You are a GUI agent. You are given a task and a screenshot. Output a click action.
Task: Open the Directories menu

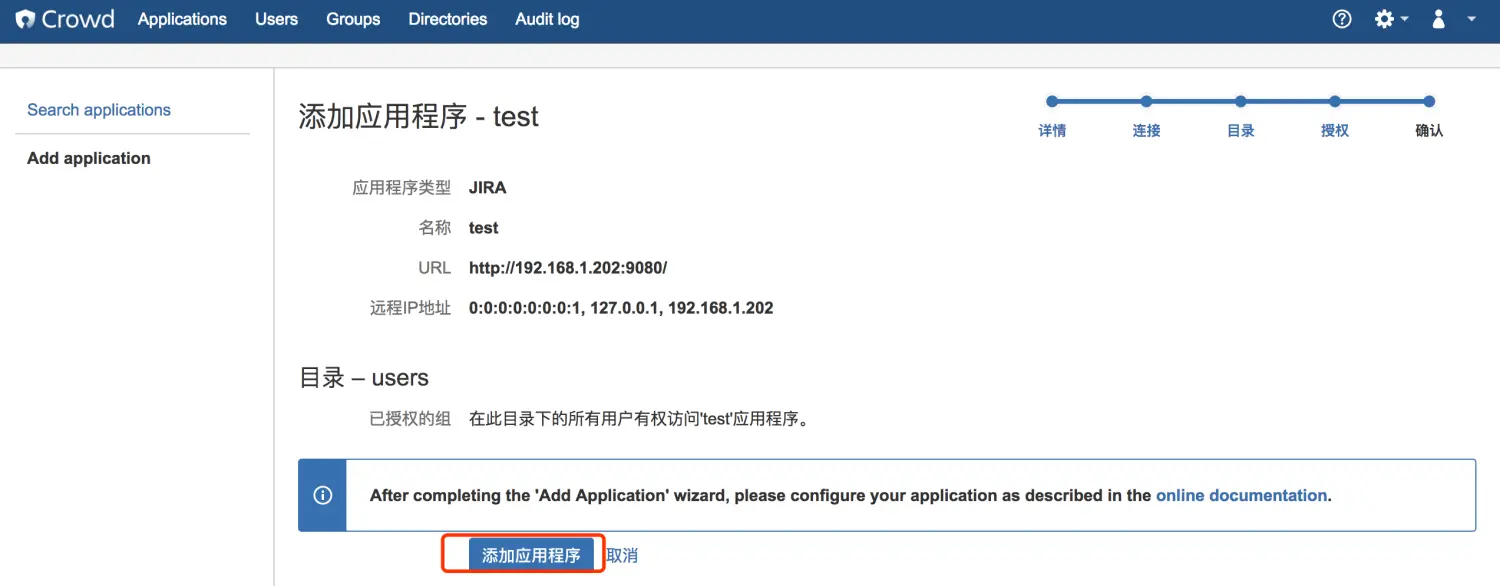pyautogui.click(x=447, y=20)
